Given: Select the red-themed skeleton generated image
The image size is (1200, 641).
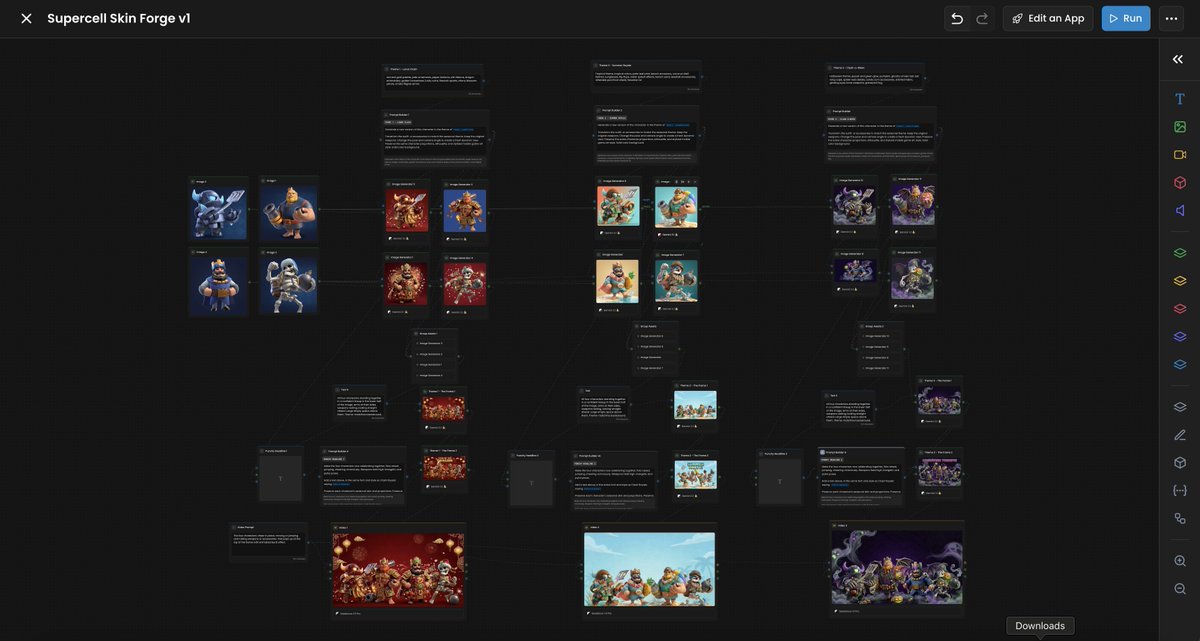Looking at the screenshot, I should tap(465, 285).
